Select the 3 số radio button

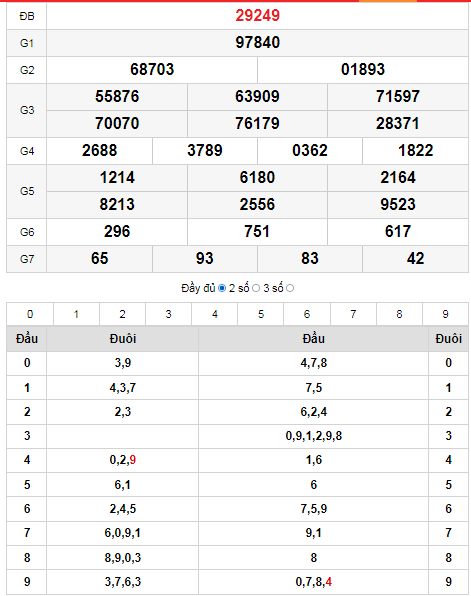pyautogui.click(x=290, y=288)
